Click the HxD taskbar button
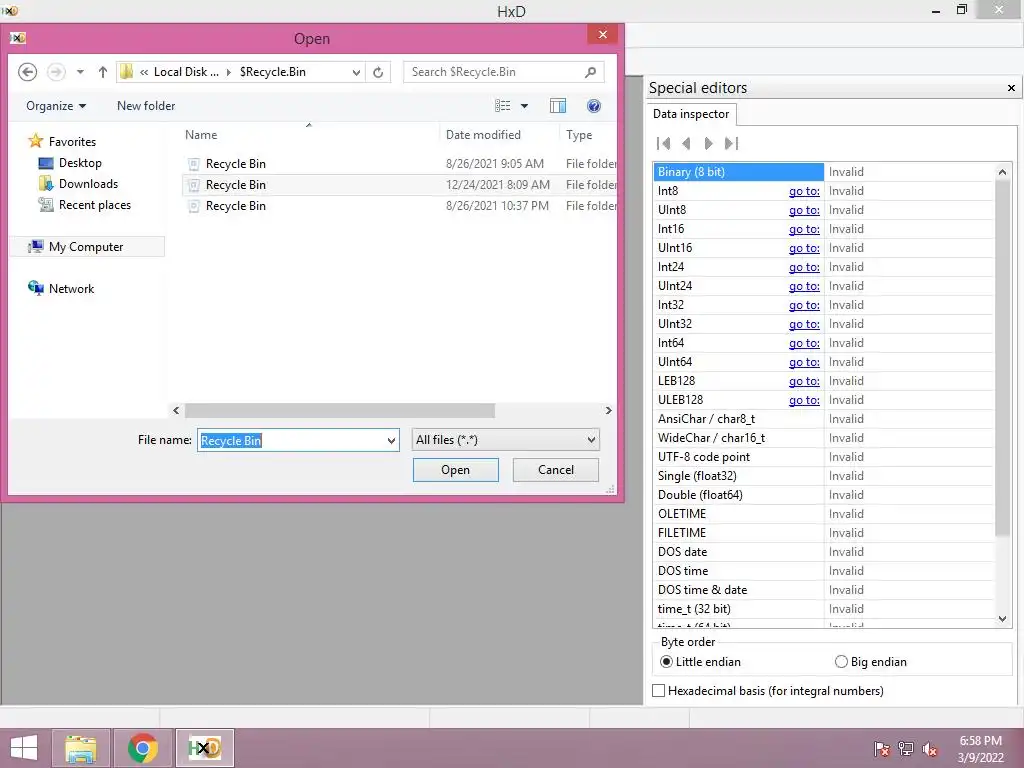This screenshot has height=768, width=1024. pyautogui.click(x=204, y=748)
